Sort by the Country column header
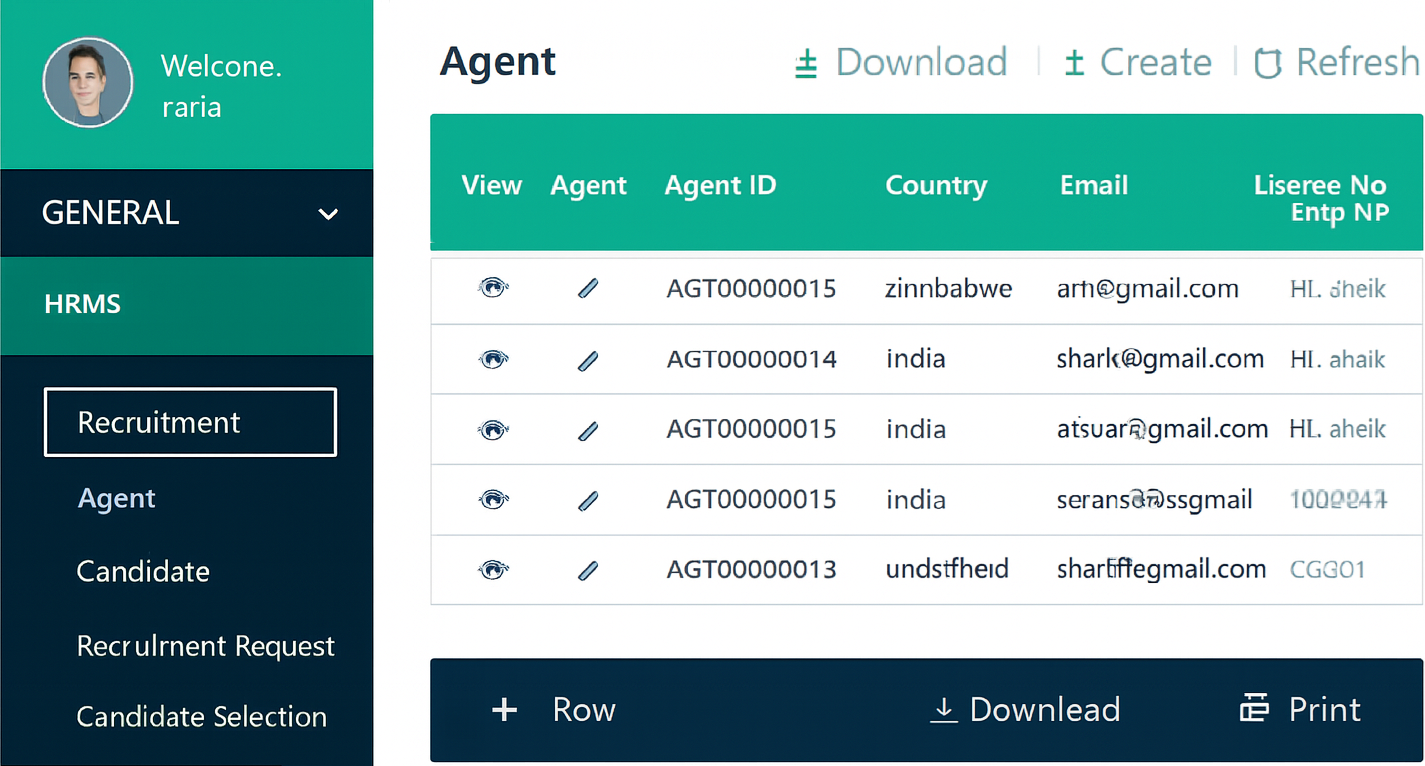 [936, 185]
